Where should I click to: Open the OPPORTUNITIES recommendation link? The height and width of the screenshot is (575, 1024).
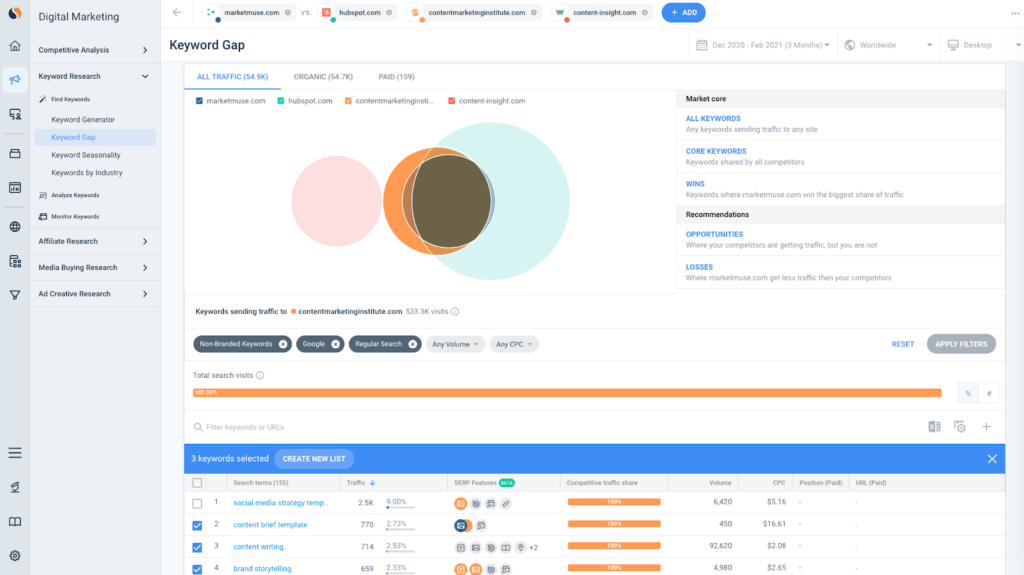pos(714,234)
